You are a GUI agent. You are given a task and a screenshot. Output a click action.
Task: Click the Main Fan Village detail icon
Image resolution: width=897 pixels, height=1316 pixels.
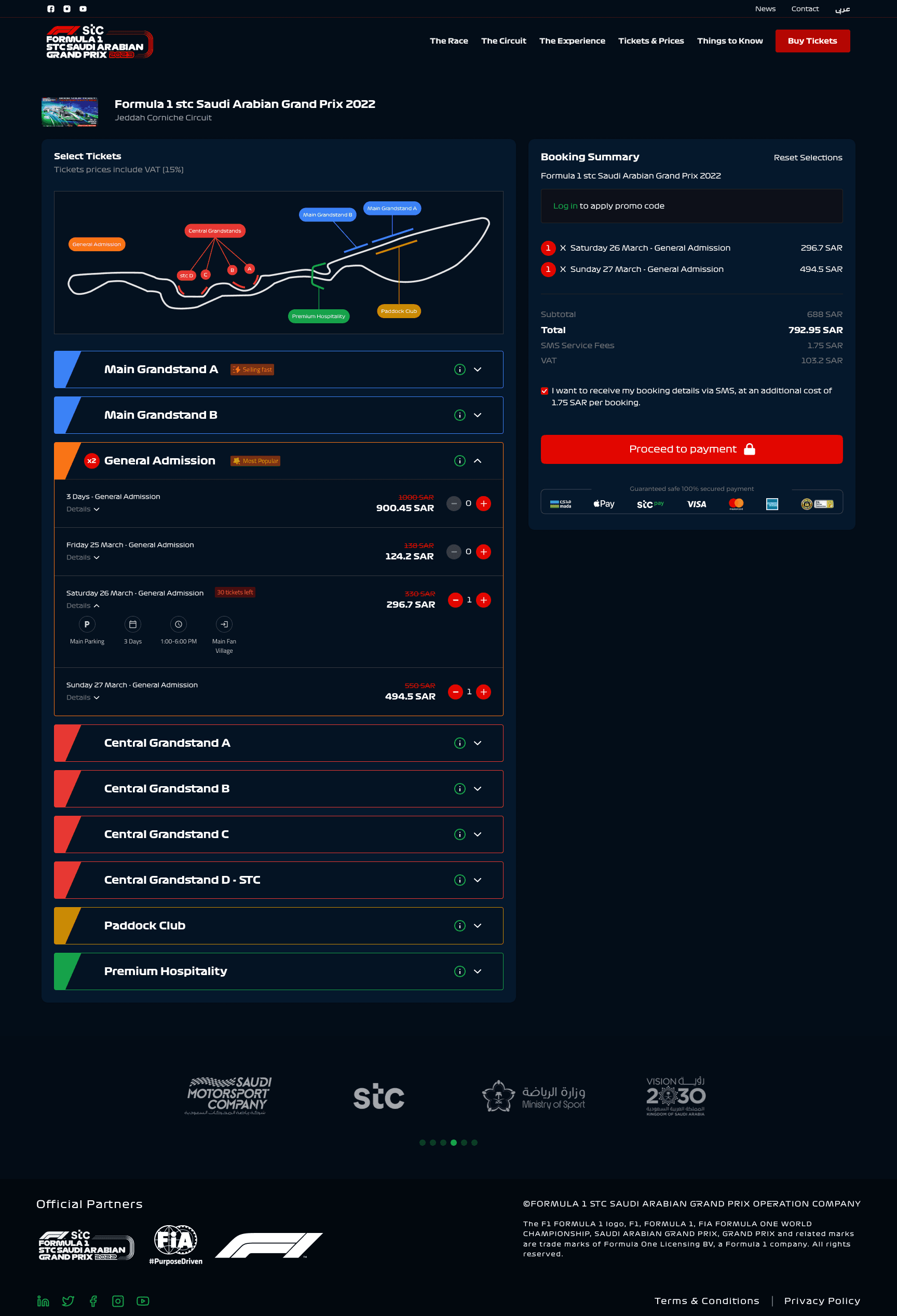(x=224, y=624)
